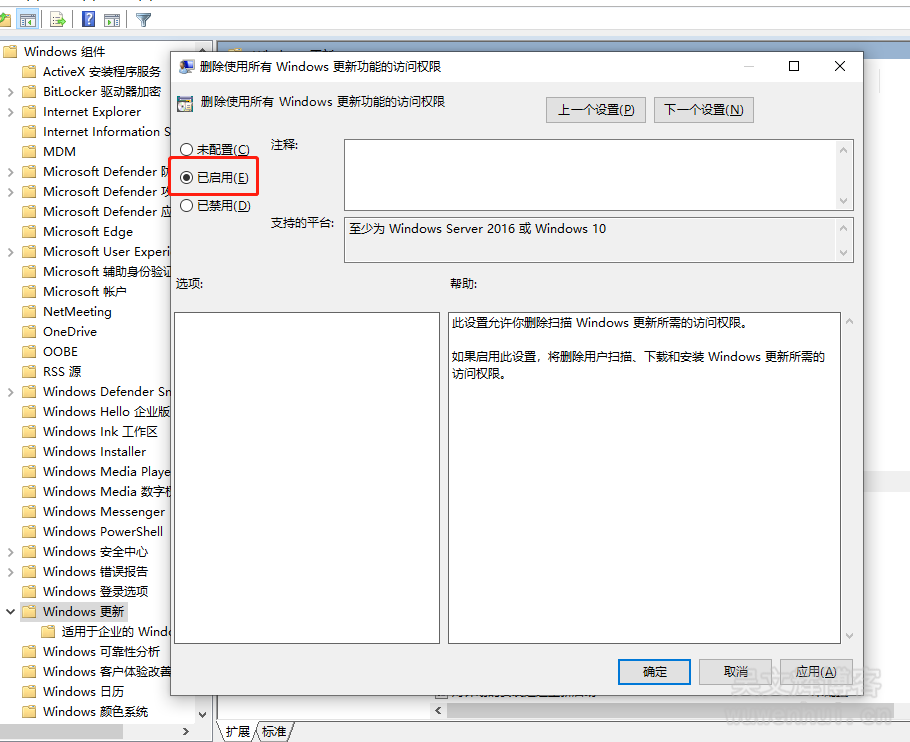
Task: Click the show/hide action pane icon
Action: click(112, 19)
